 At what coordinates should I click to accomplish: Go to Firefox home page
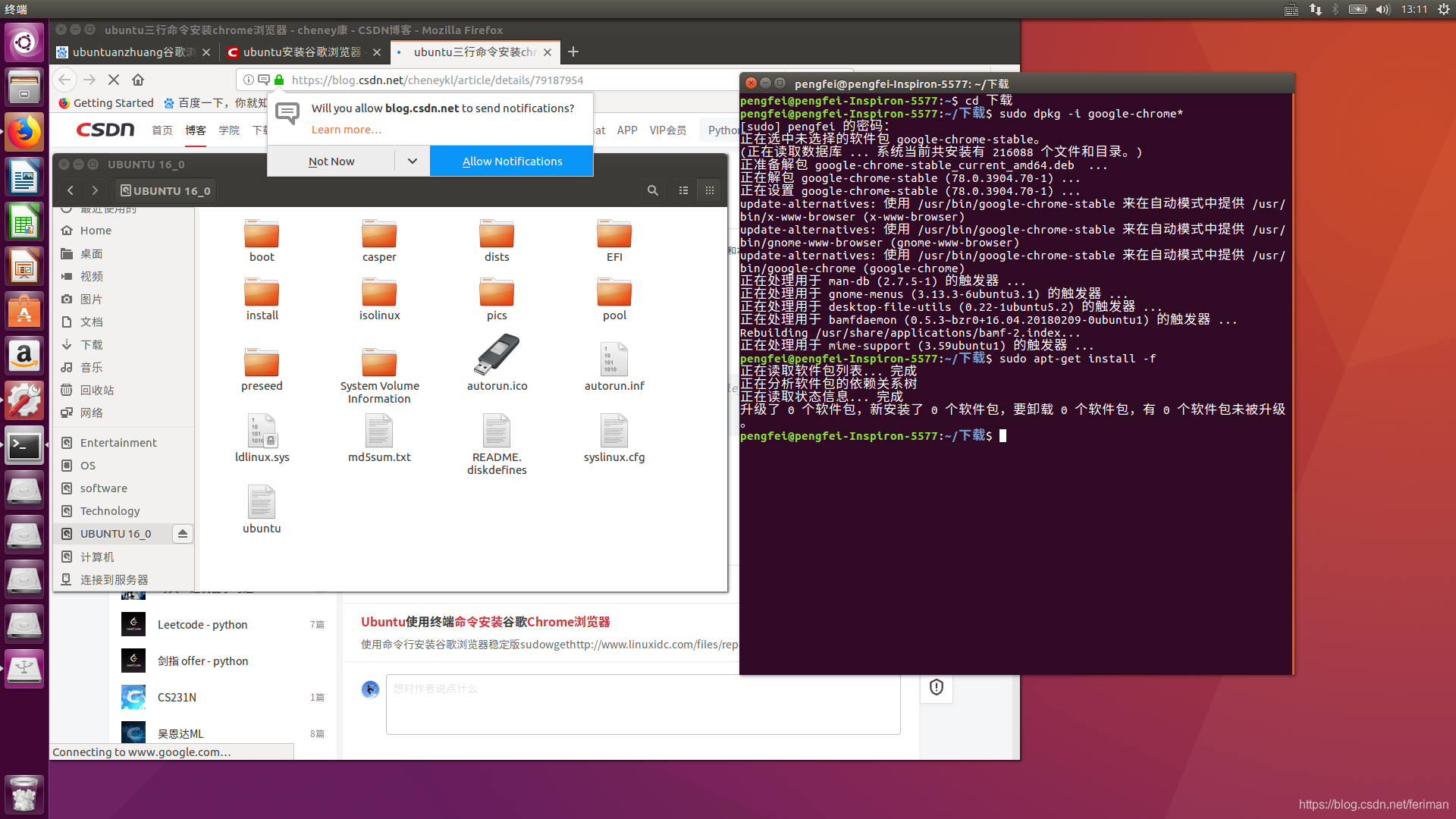click(138, 80)
